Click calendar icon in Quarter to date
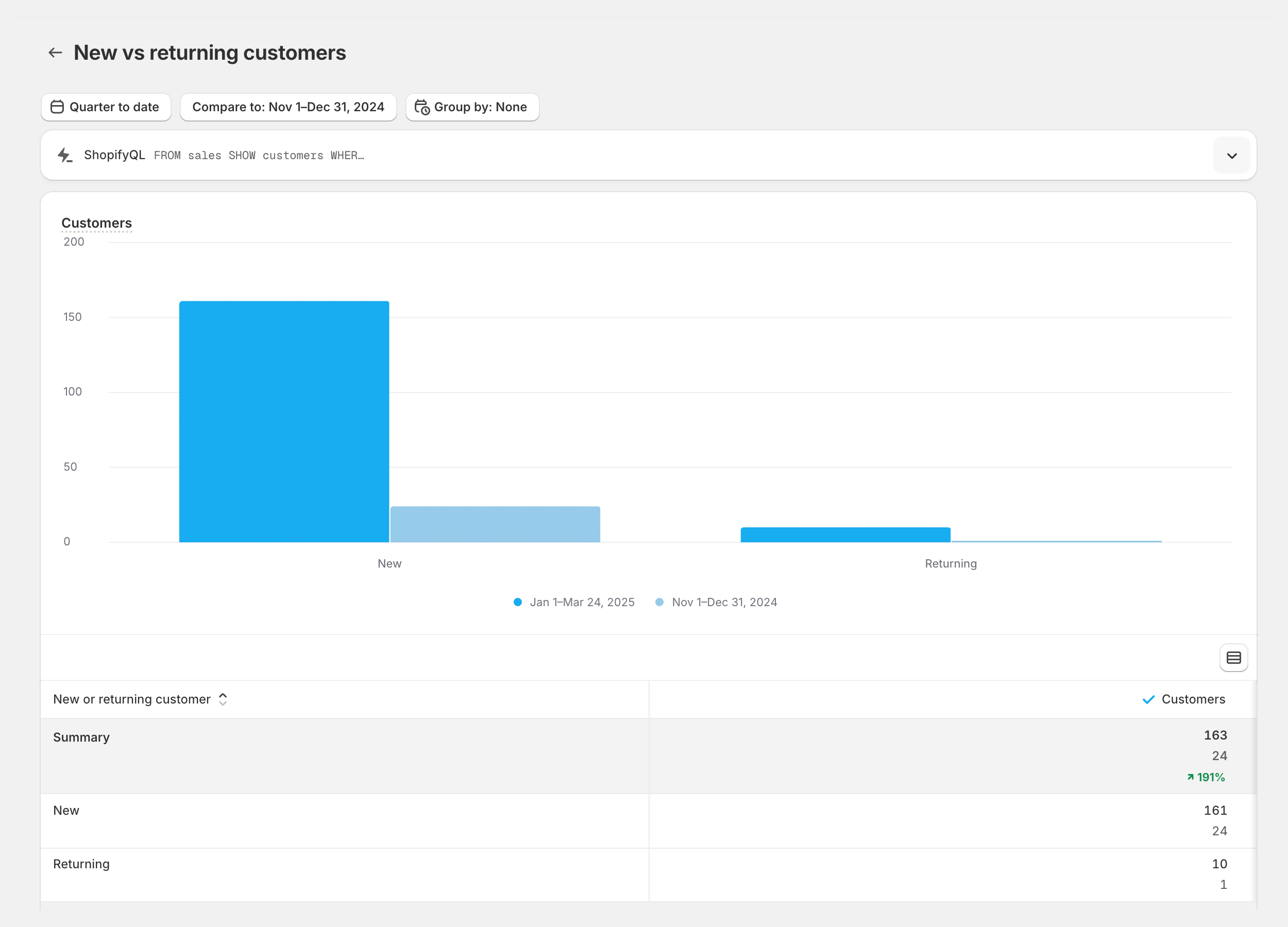Viewport: 1288px width, 927px height. (x=57, y=107)
